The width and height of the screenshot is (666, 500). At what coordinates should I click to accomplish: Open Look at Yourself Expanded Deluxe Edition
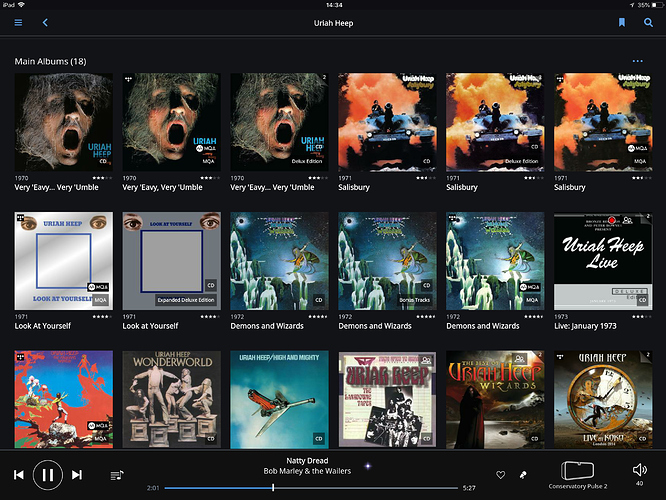tap(172, 261)
